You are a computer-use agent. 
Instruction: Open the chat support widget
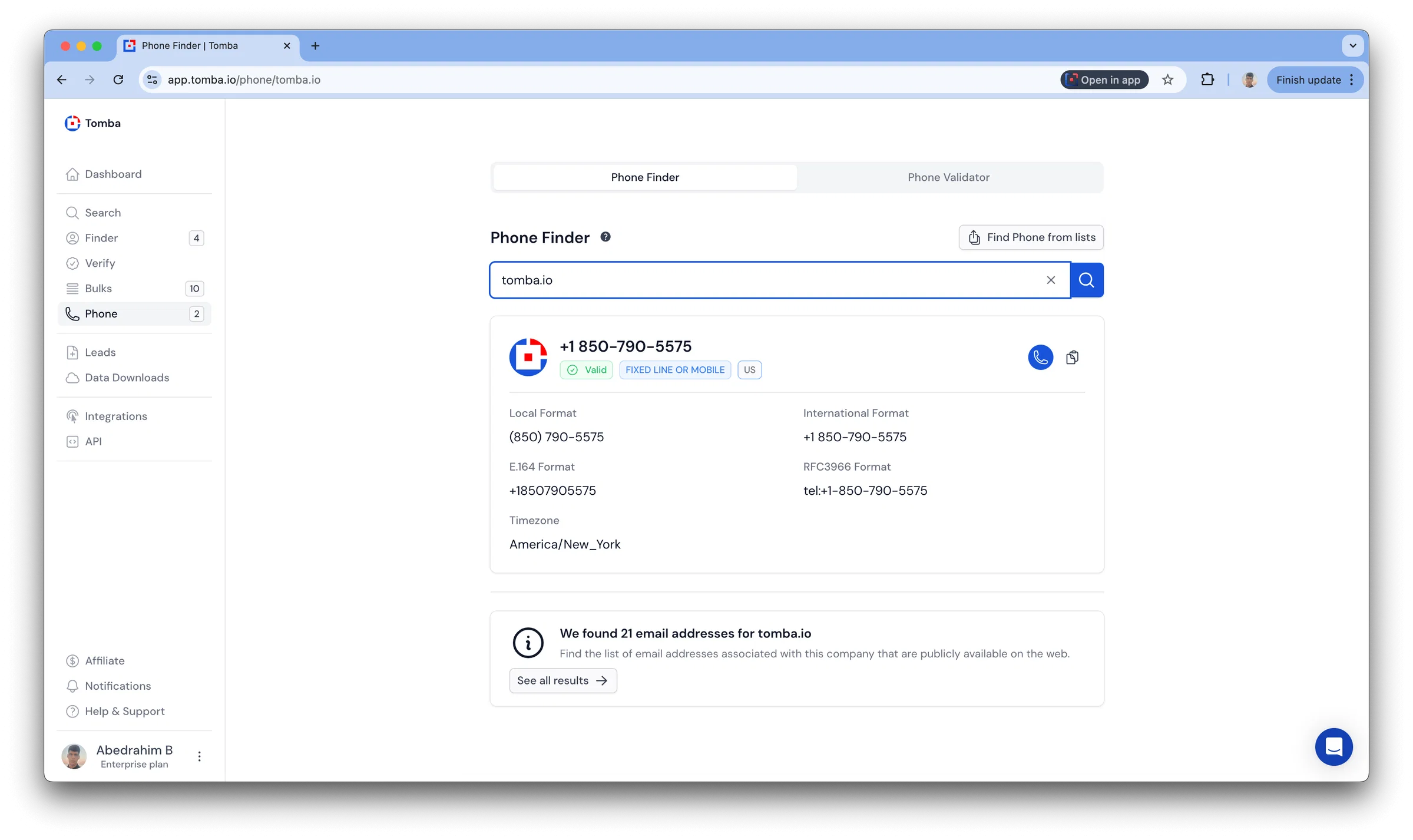click(x=1334, y=747)
